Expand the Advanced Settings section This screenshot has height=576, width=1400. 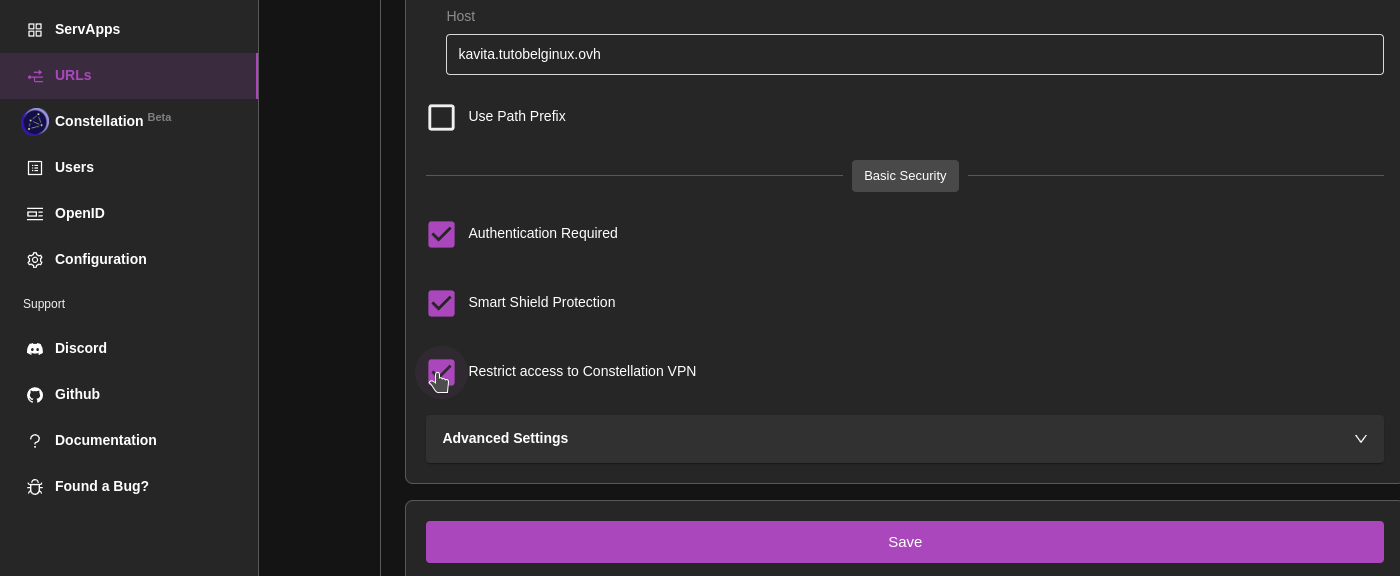click(x=904, y=439)
